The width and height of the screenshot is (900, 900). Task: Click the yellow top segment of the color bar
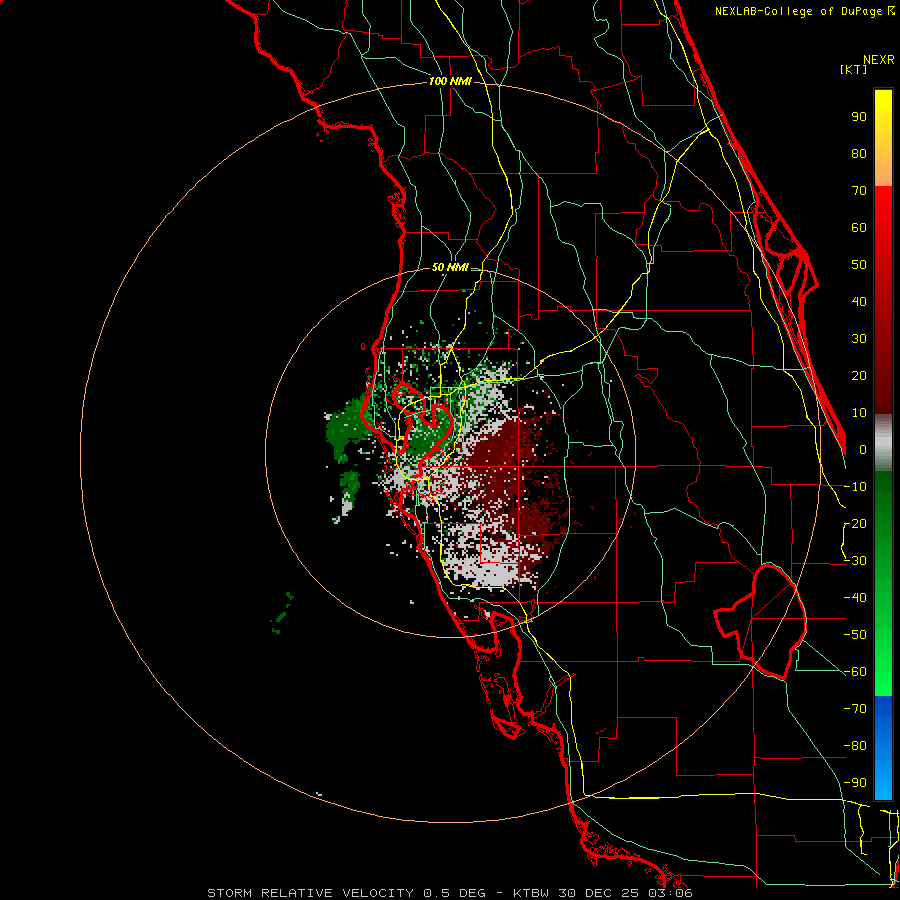[883, 138]
